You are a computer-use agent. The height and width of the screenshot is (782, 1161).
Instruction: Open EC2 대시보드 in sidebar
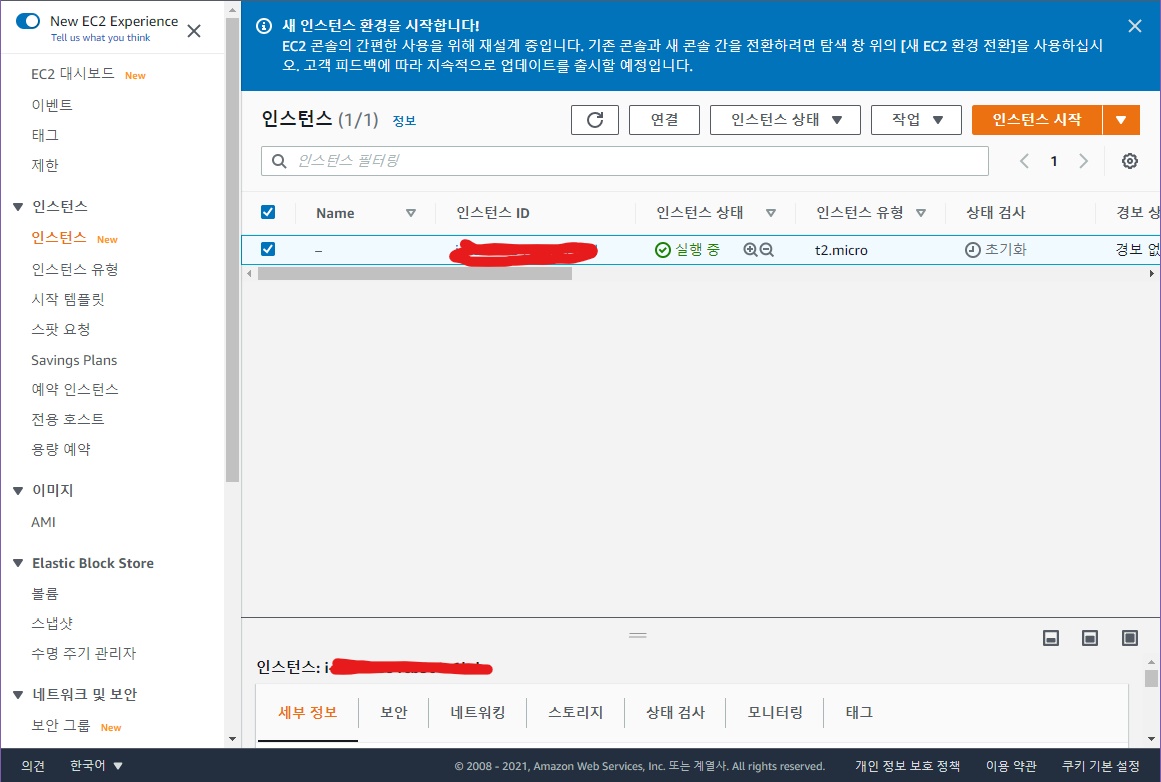point(73,73)
